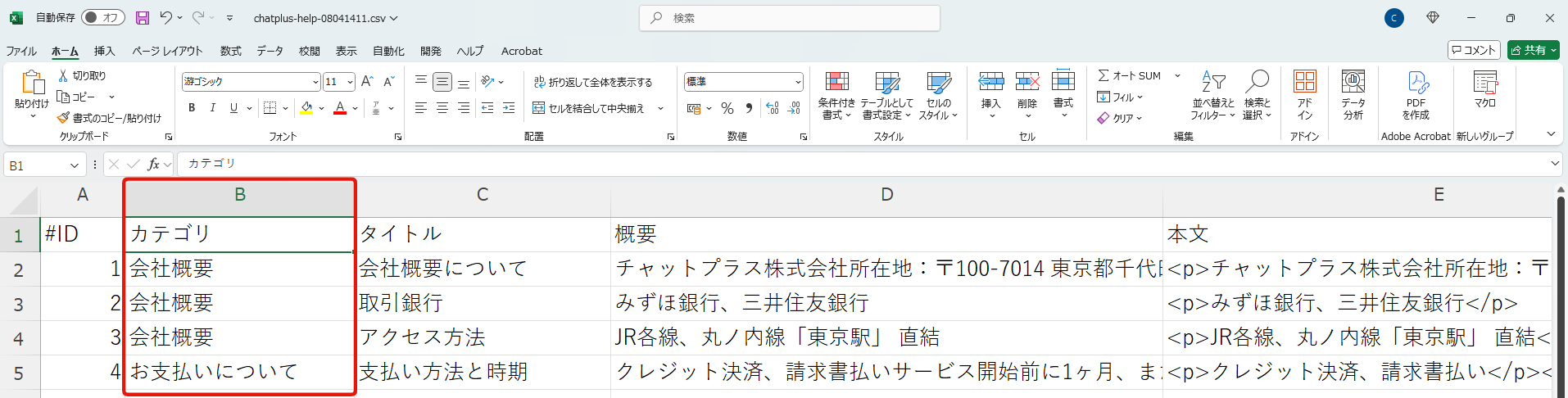Click the 書式 cells icon
The width and height of the screenshot is (1568, 398).
pos(1063,80)
